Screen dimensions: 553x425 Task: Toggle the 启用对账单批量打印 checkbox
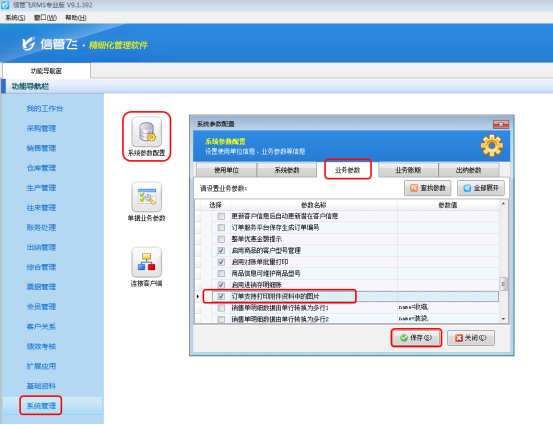click(221, 262)
